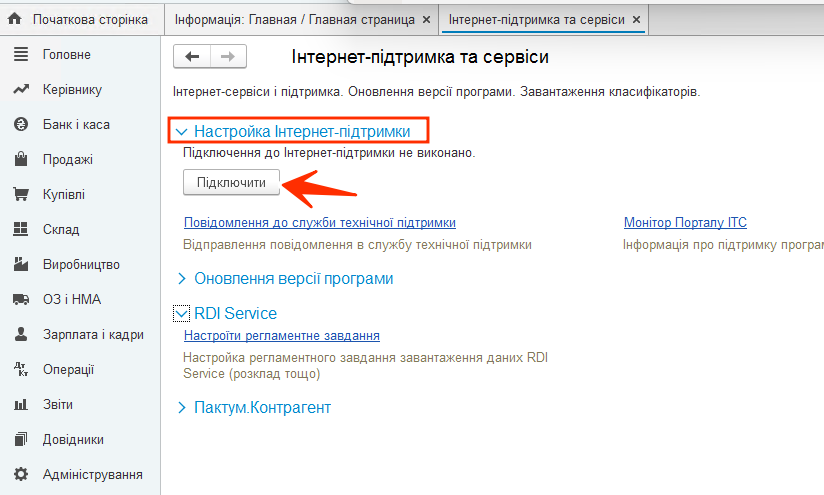Open Повідомлення до служби технічної підтримки link

point(319,223)
